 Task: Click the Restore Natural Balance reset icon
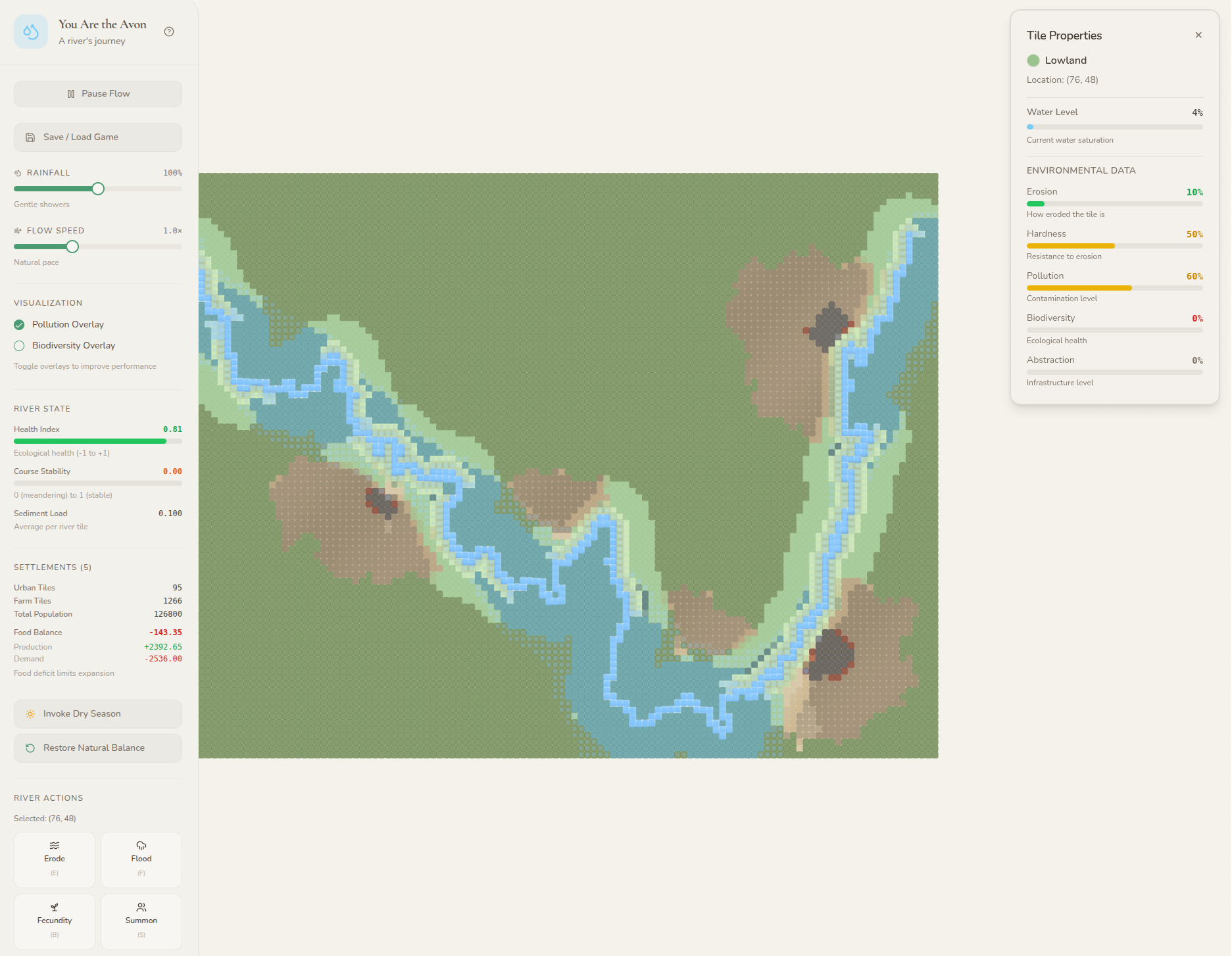pos(30,748)
